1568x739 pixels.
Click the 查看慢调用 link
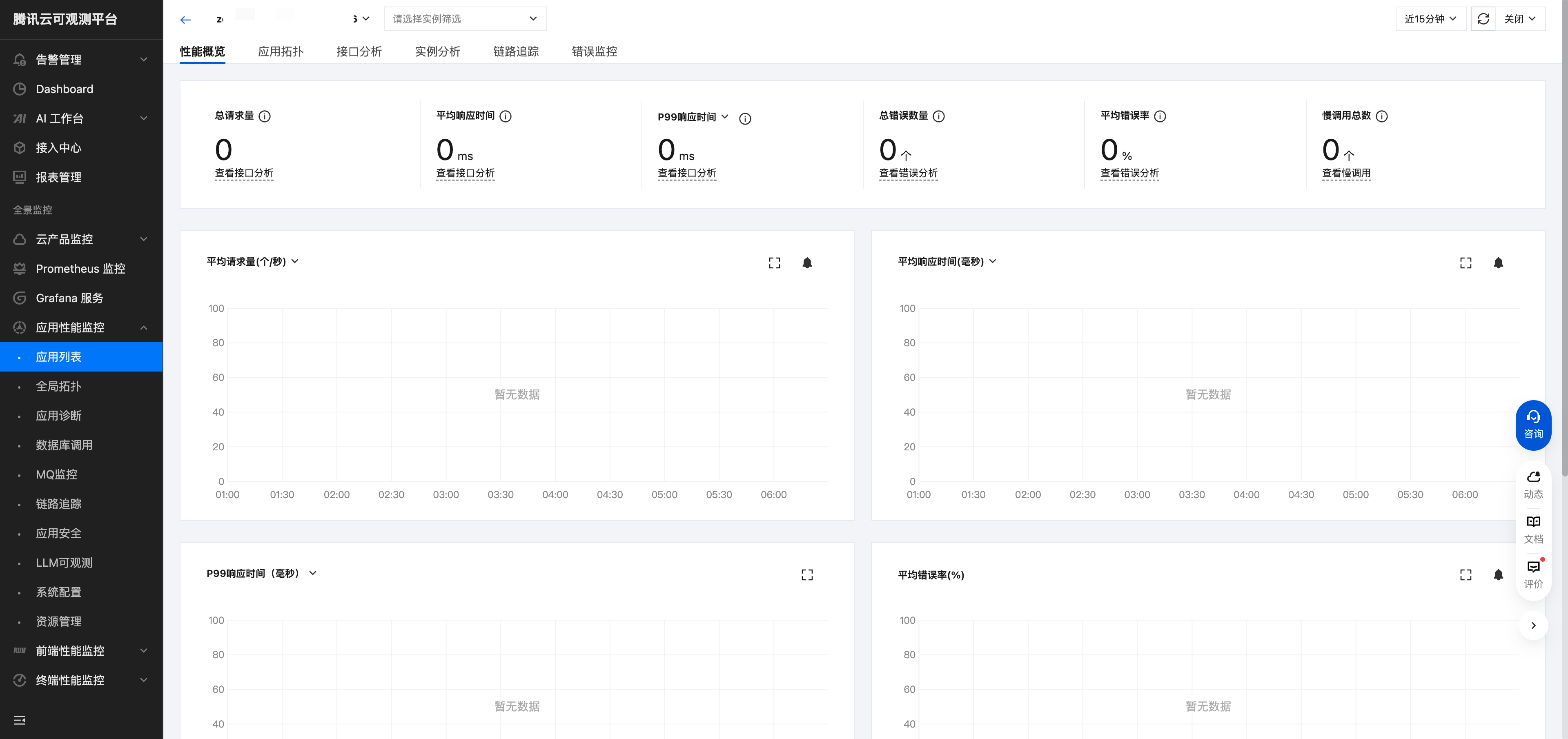1346,174
